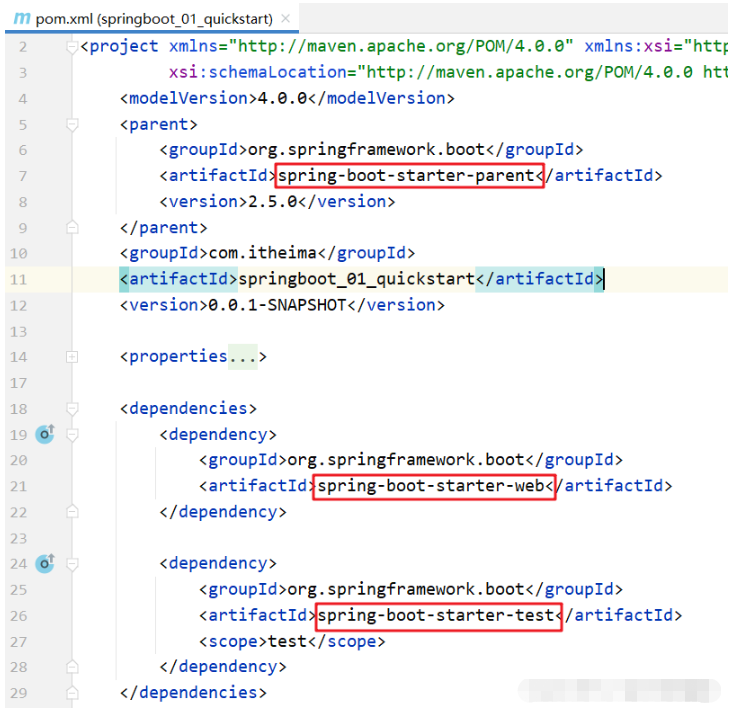The height and width of the screenshot is (708, 736).
Task: Fold the first dependency block on line 19
Action: coord(72,434)
